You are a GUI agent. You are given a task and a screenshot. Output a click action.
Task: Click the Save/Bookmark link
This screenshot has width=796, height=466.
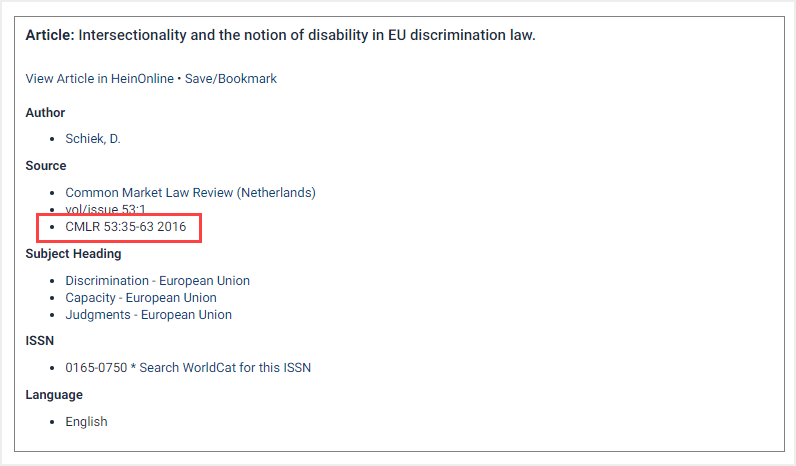[230, 79]
